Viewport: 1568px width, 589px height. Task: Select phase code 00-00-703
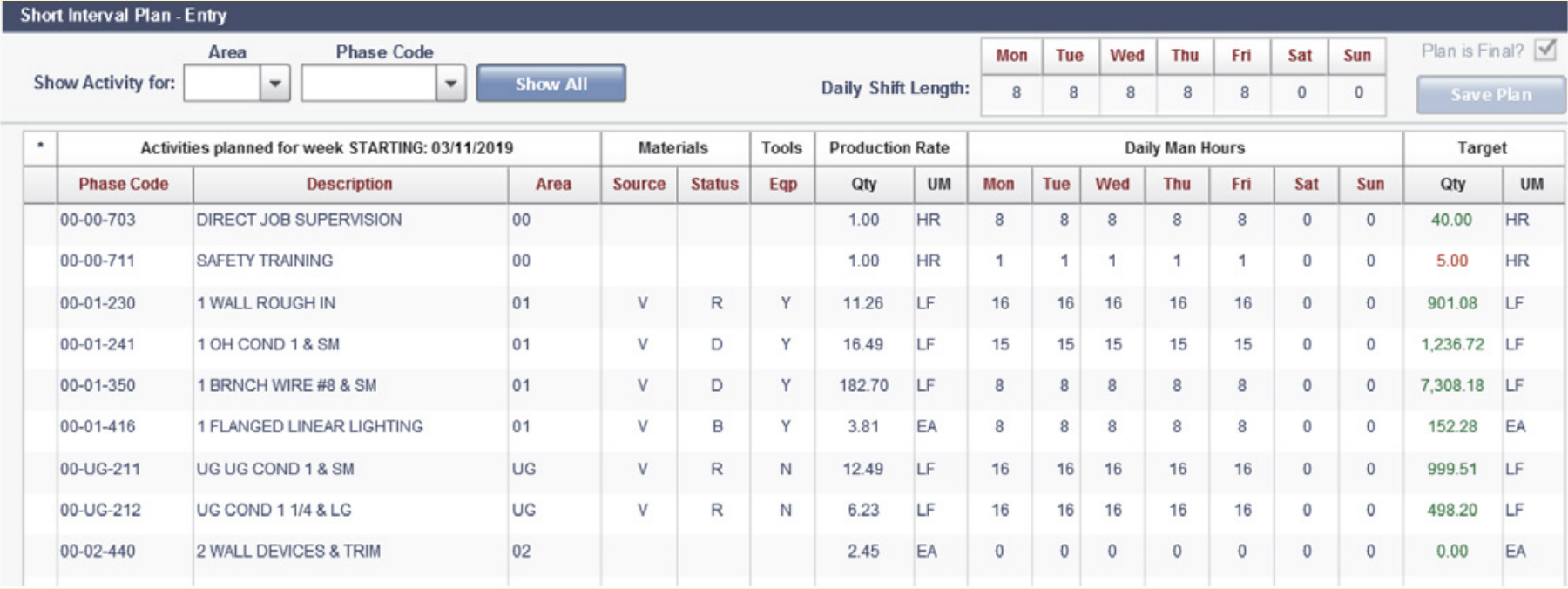point(98,220)
